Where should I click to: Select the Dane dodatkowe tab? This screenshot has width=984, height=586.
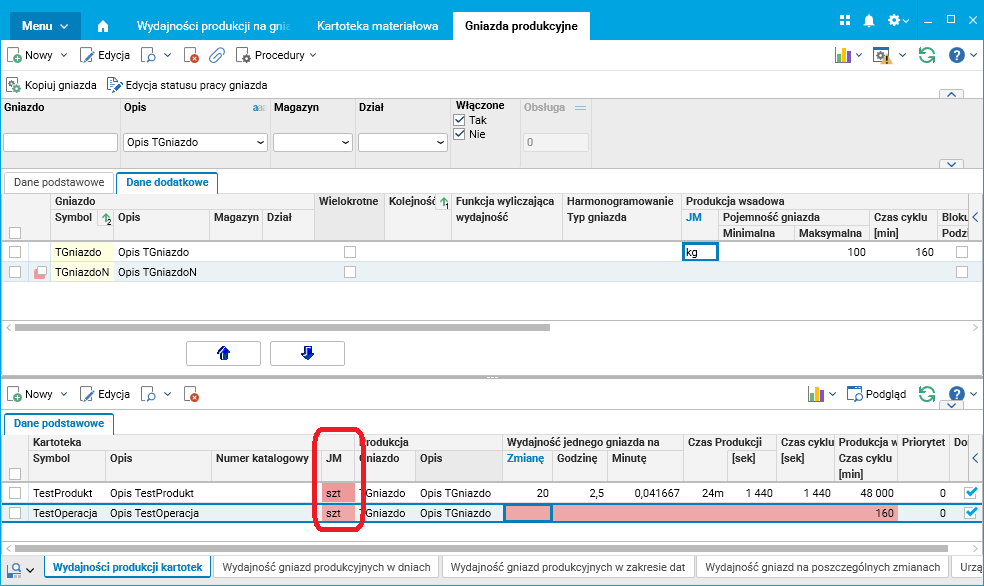pos(167,183)
